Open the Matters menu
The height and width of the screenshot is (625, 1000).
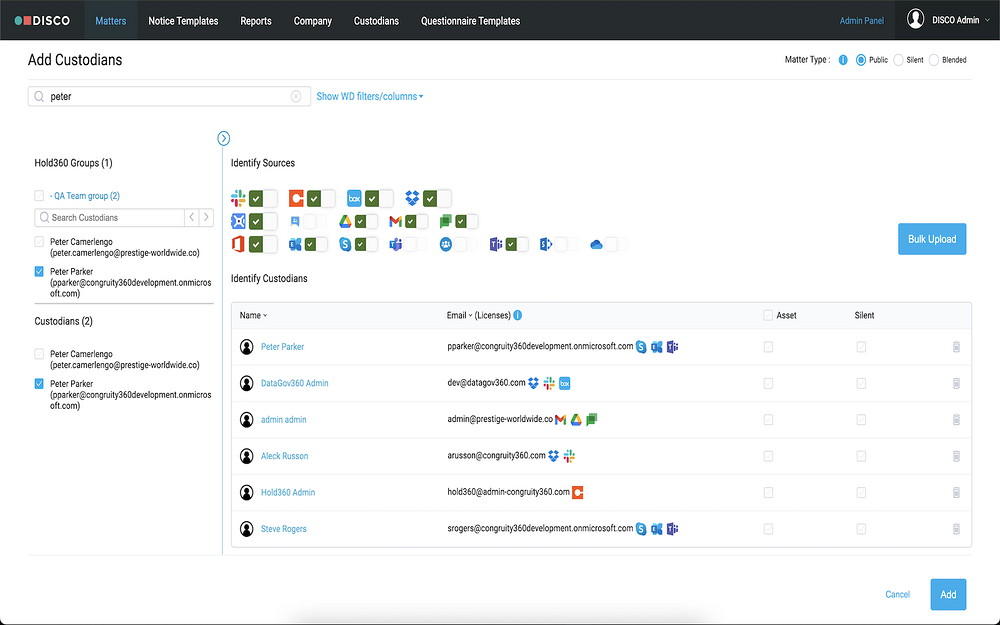(x=110, y=20)
